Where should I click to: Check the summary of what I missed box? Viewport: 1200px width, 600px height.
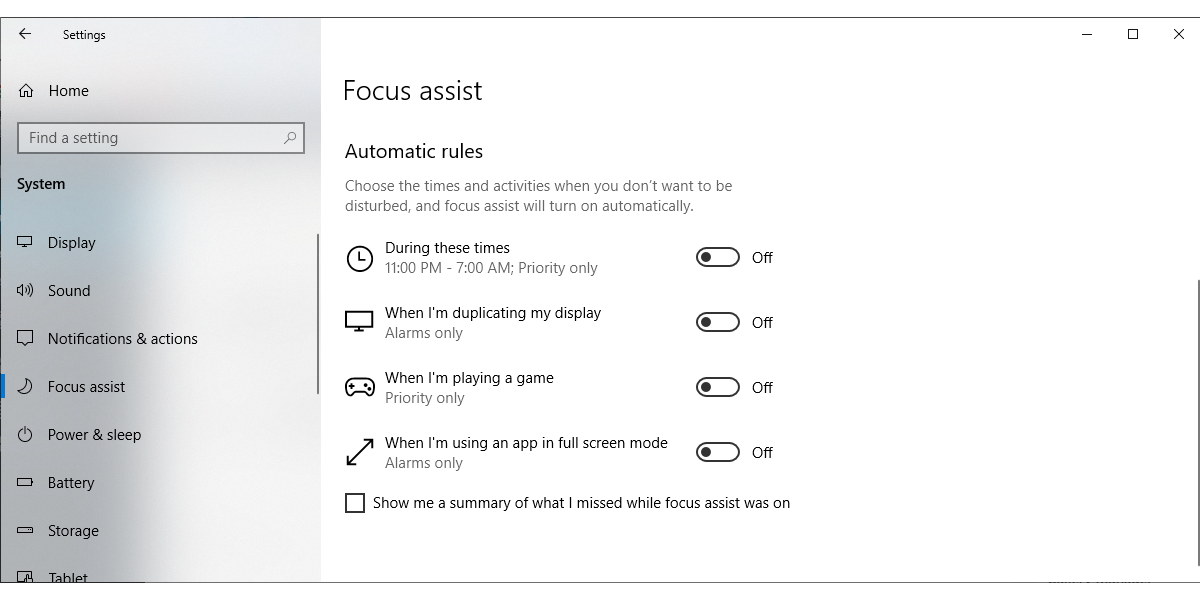[355, 503]
